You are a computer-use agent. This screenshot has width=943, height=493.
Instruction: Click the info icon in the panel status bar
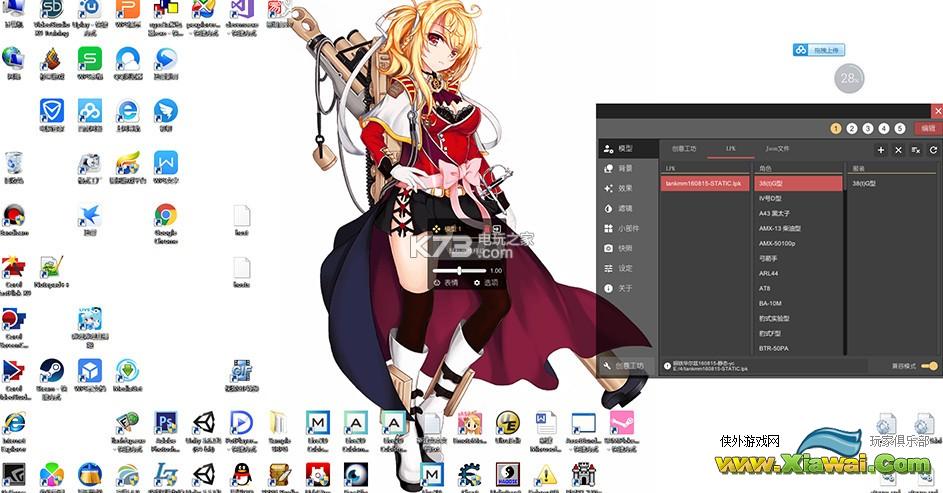point(667,366)
